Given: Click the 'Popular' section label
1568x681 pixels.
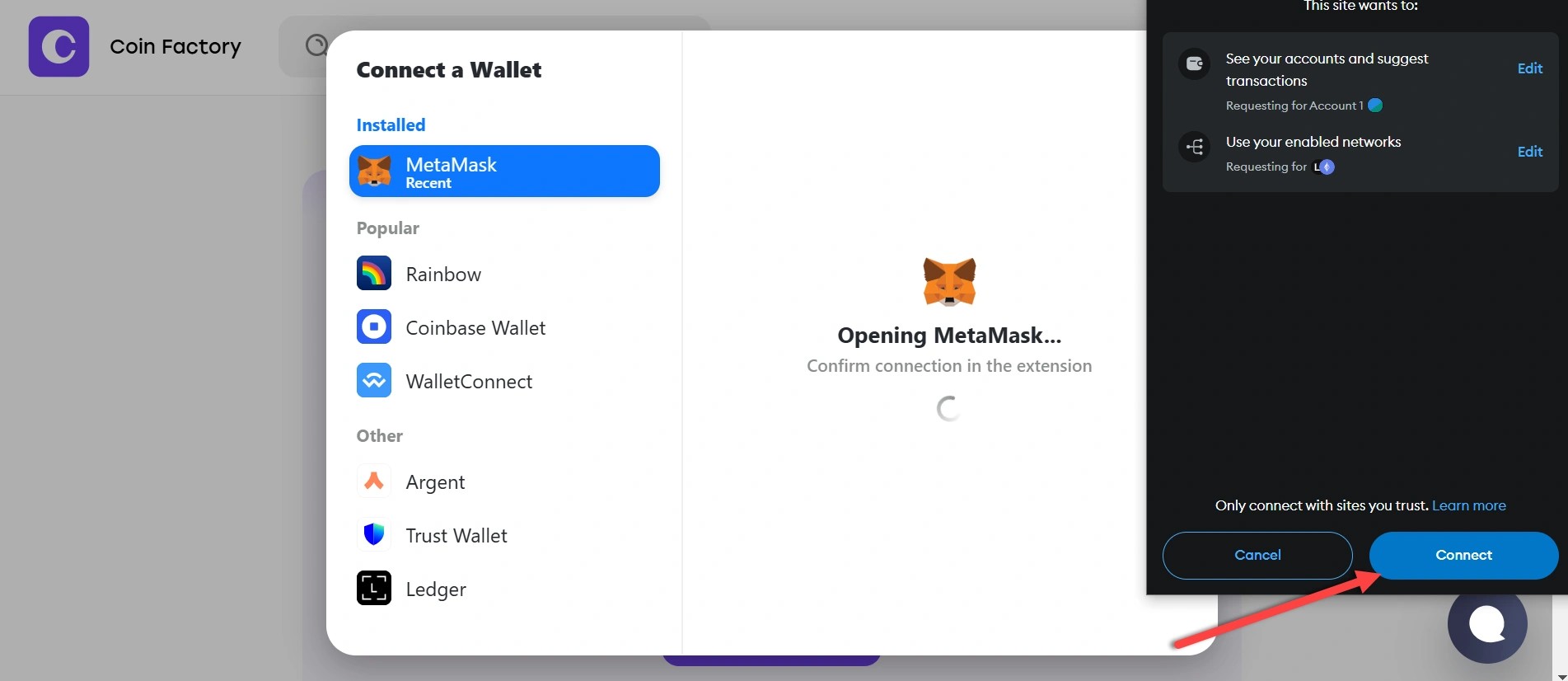Looking at the screenshot, I should click(387, 228).
